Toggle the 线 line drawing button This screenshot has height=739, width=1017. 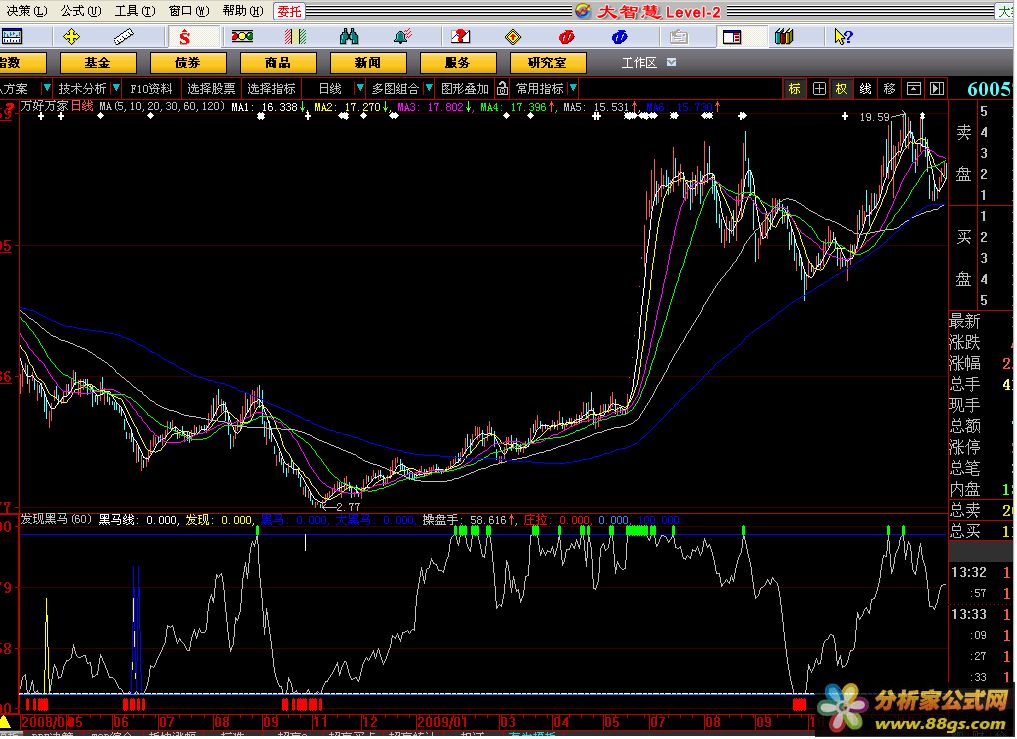[865, 89]
